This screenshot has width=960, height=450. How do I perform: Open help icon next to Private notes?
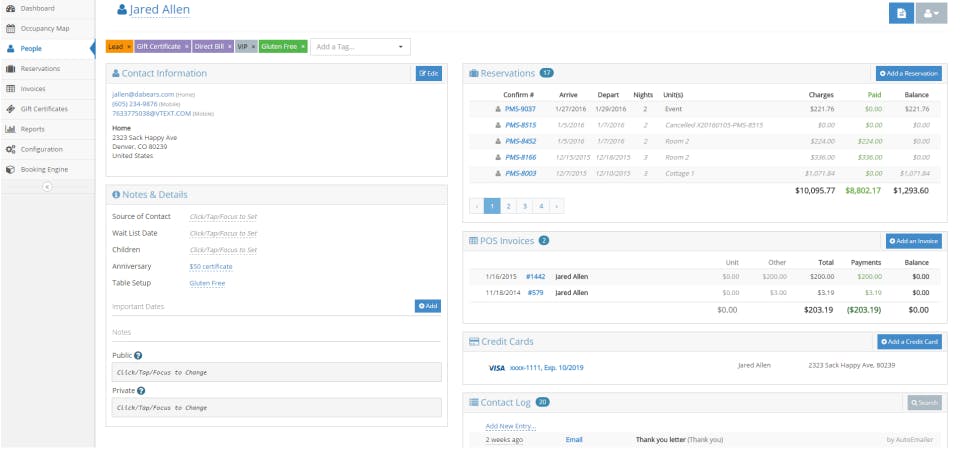pyautogui.click(x=141, y=391)
